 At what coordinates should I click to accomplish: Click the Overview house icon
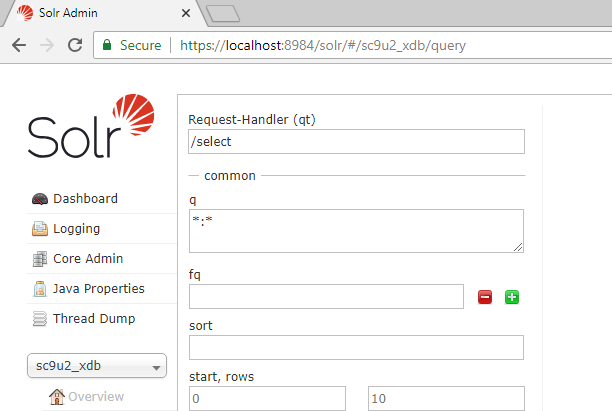57,397
